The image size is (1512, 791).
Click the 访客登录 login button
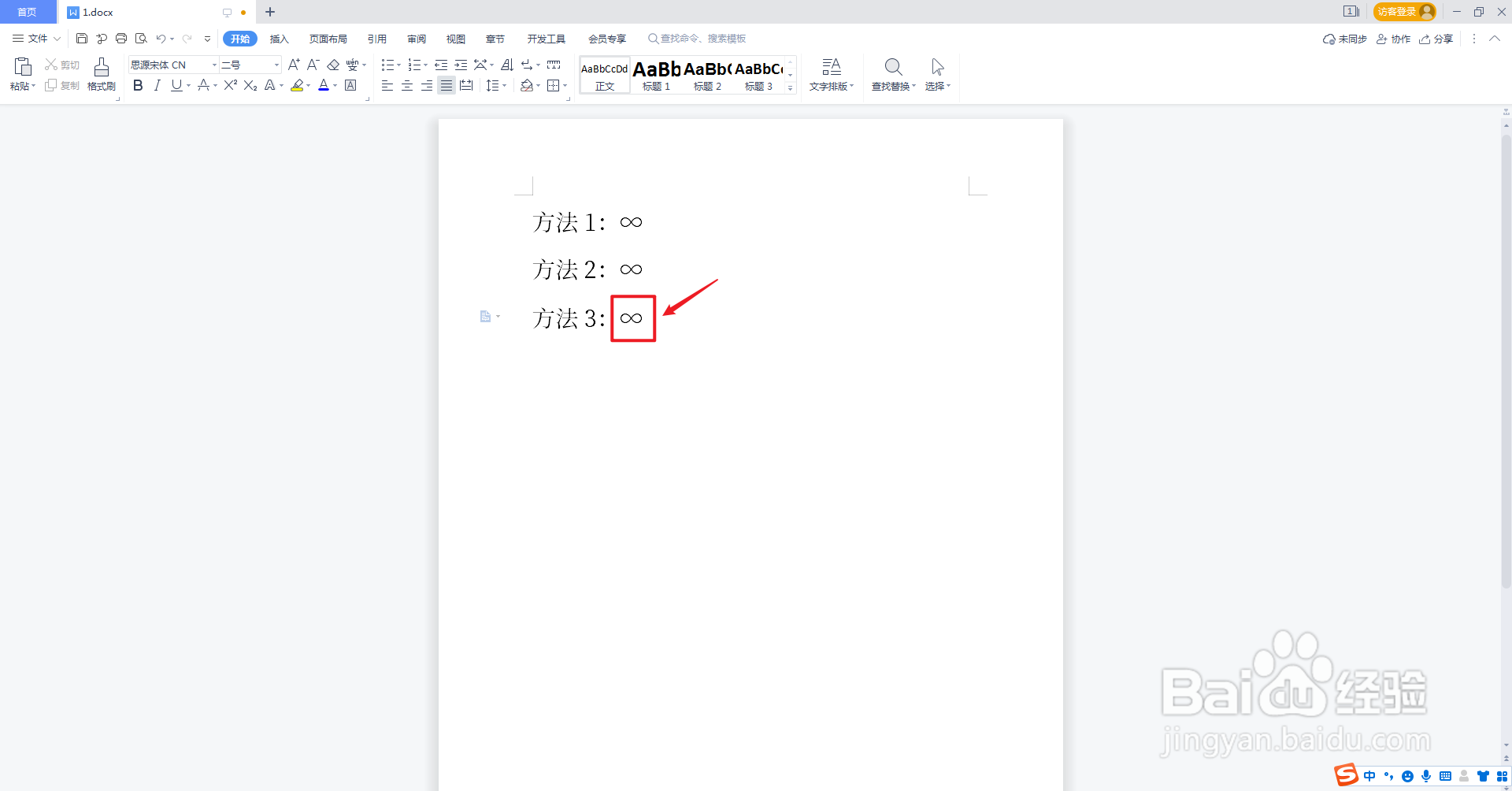(x=1405, y=12)
